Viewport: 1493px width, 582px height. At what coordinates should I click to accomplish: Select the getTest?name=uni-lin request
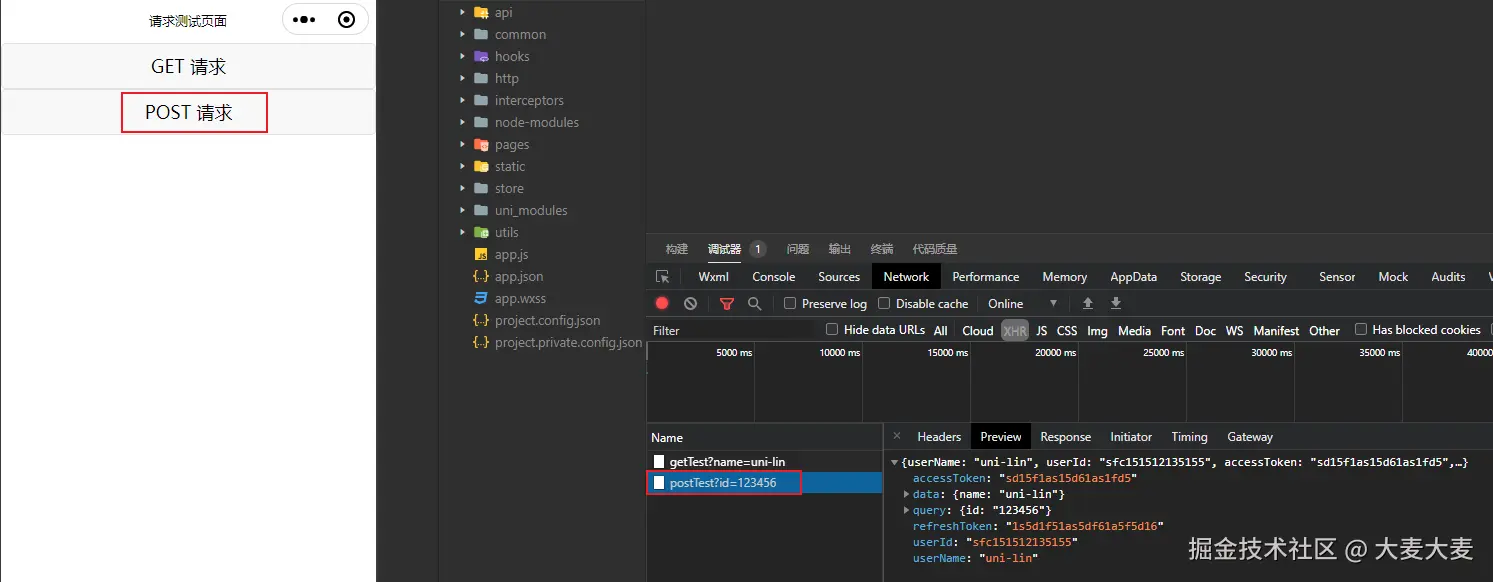coord(764,462)
